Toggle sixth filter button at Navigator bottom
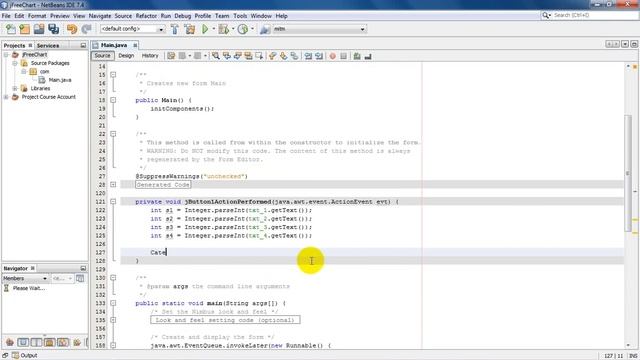The image size is (640, 360). 77,342
